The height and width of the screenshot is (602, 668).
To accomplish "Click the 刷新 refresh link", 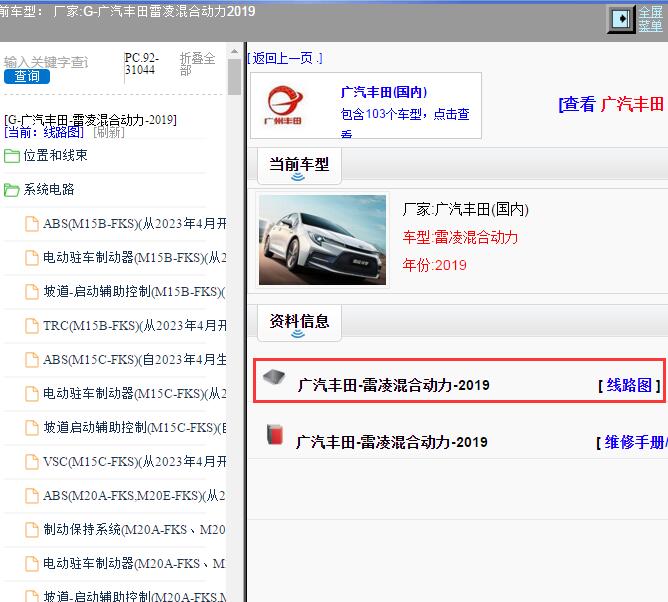I will (109, 132).
